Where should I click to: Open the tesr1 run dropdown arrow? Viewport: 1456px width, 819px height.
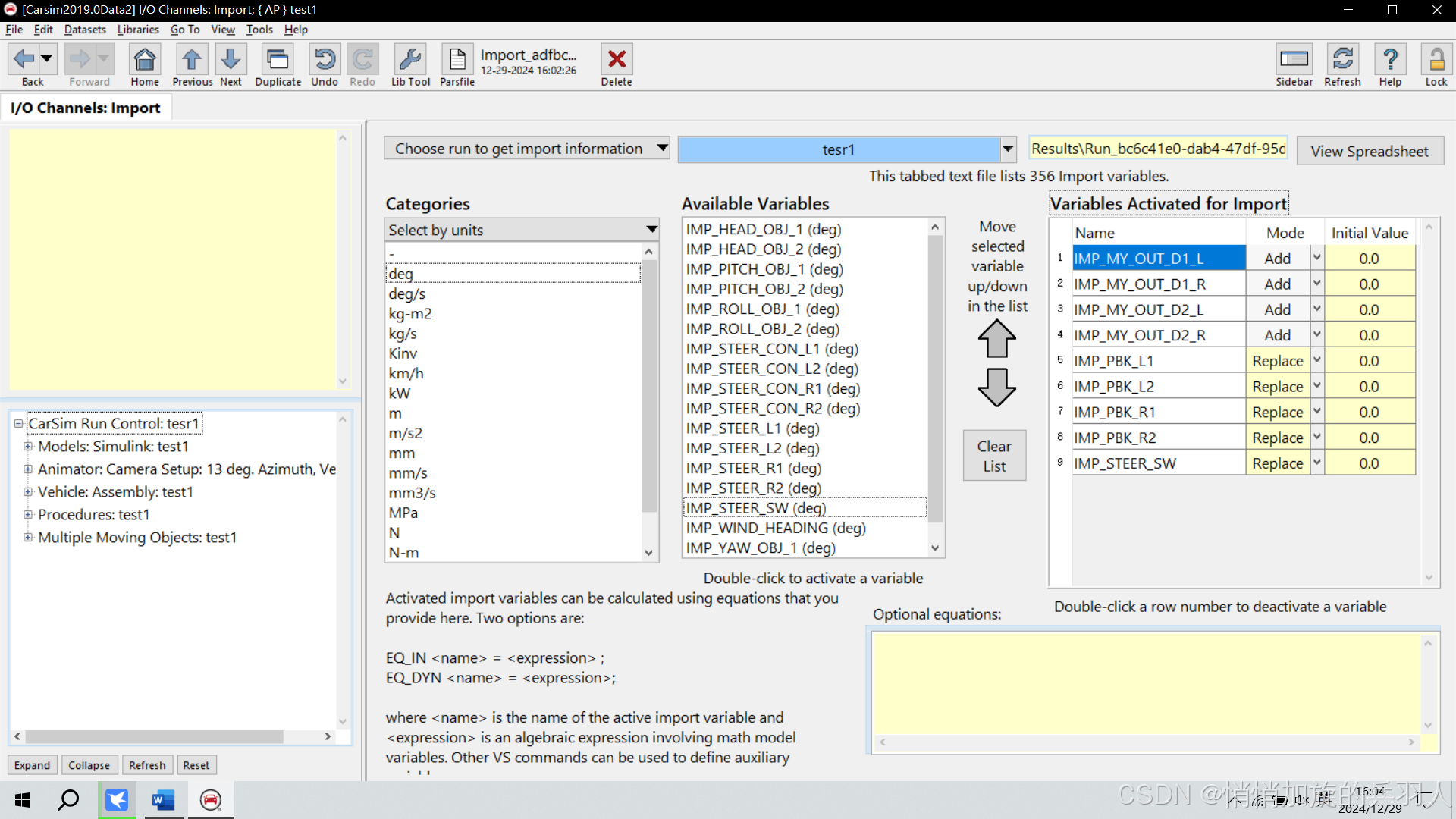coord(1008,149)
